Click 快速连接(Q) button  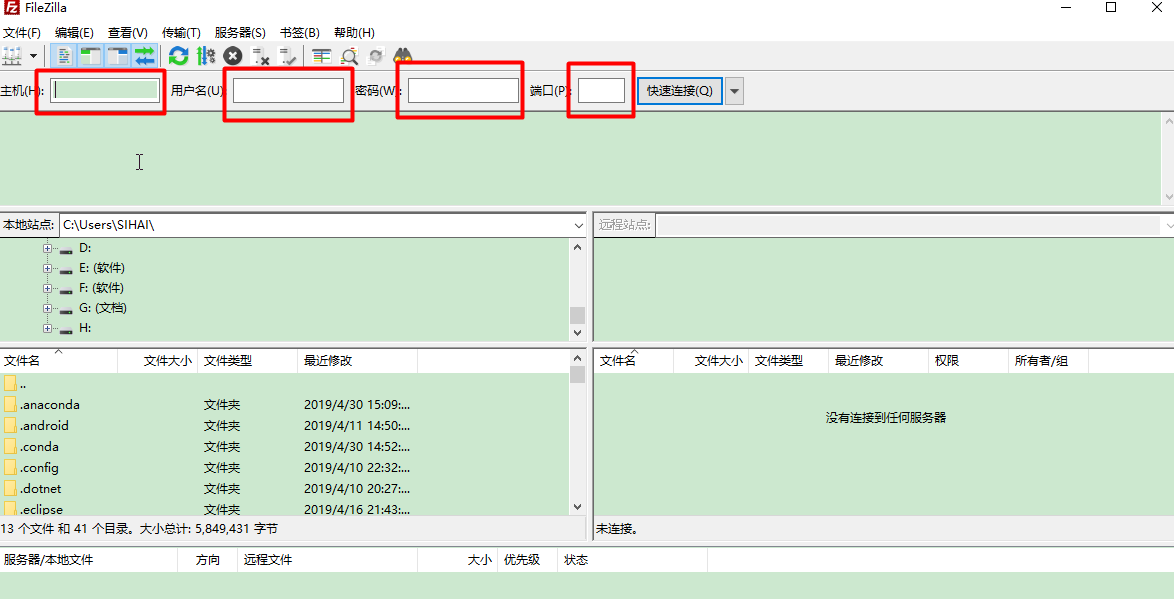pyautogui.click(x=680, y=91)
